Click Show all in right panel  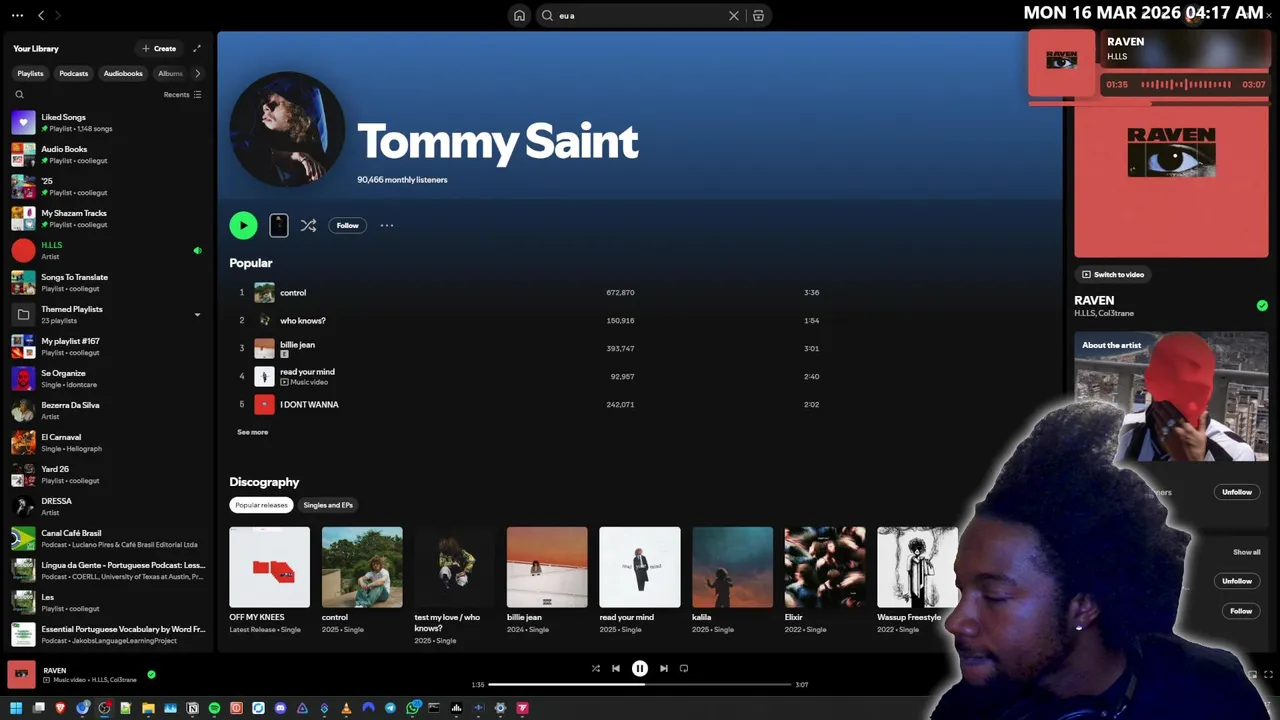1246,552
